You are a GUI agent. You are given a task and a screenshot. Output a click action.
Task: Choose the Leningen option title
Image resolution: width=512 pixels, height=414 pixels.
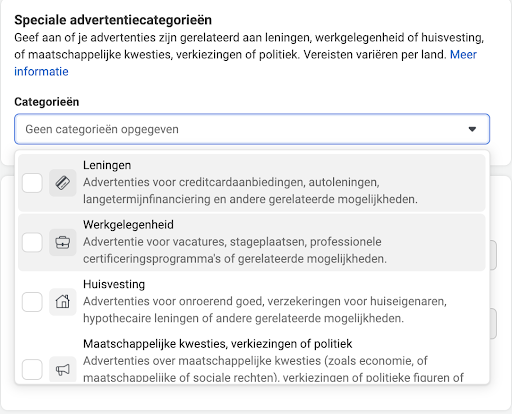pos(107,165)
